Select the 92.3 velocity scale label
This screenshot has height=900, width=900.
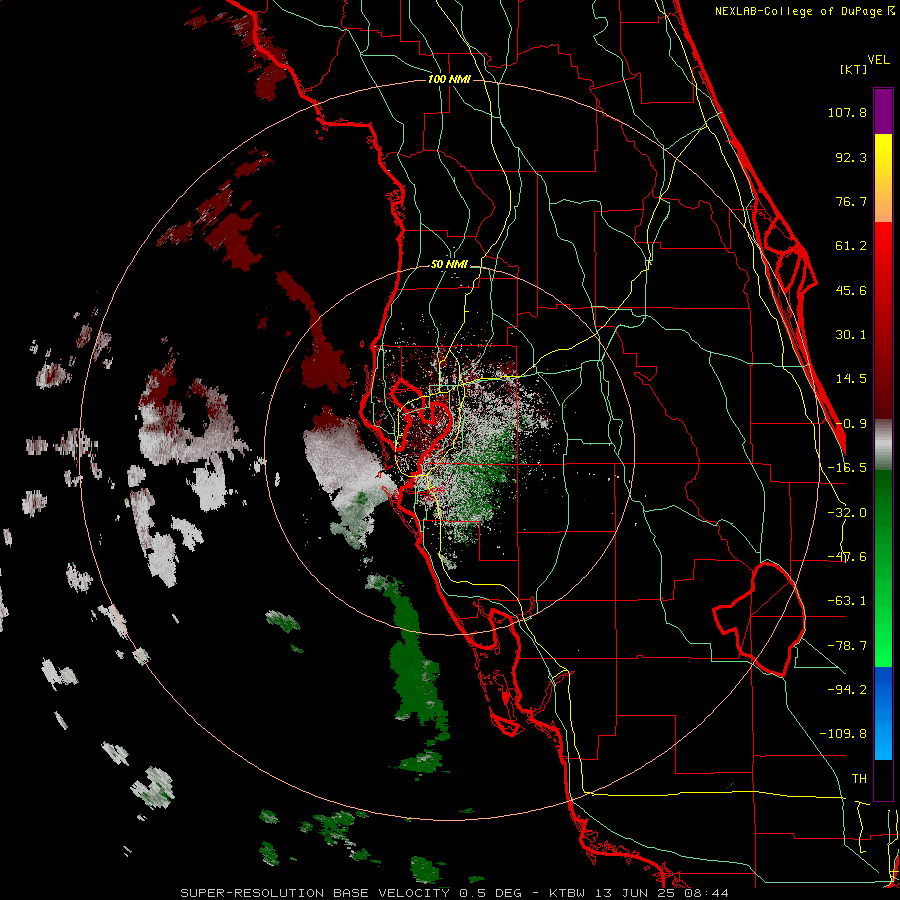click(x=851, y=157)
